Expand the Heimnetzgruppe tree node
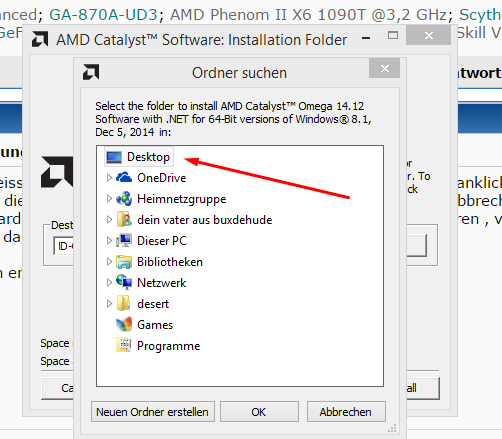 (x=109, y=199)
